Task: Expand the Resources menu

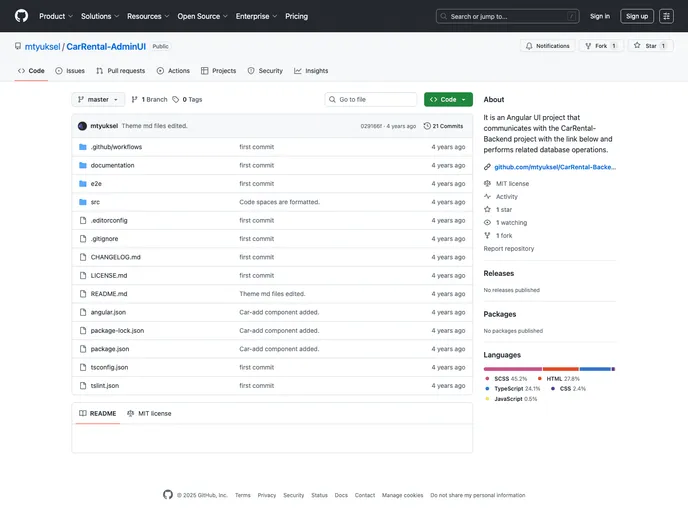Action: click(x=148, y=16)
